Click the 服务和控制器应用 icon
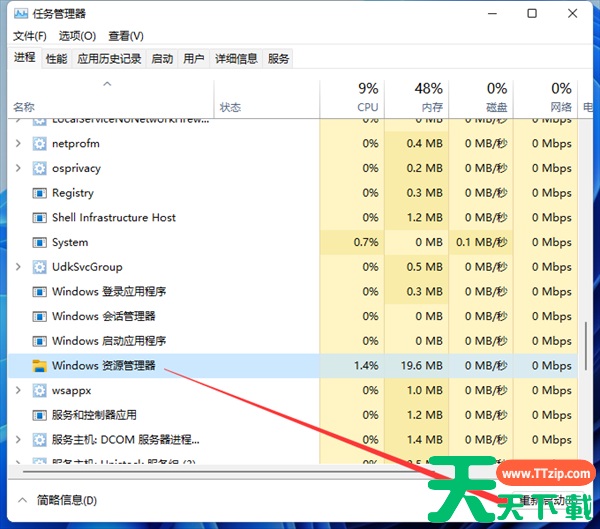The height and width of the screenshot is (529, 600). (39, 415)
